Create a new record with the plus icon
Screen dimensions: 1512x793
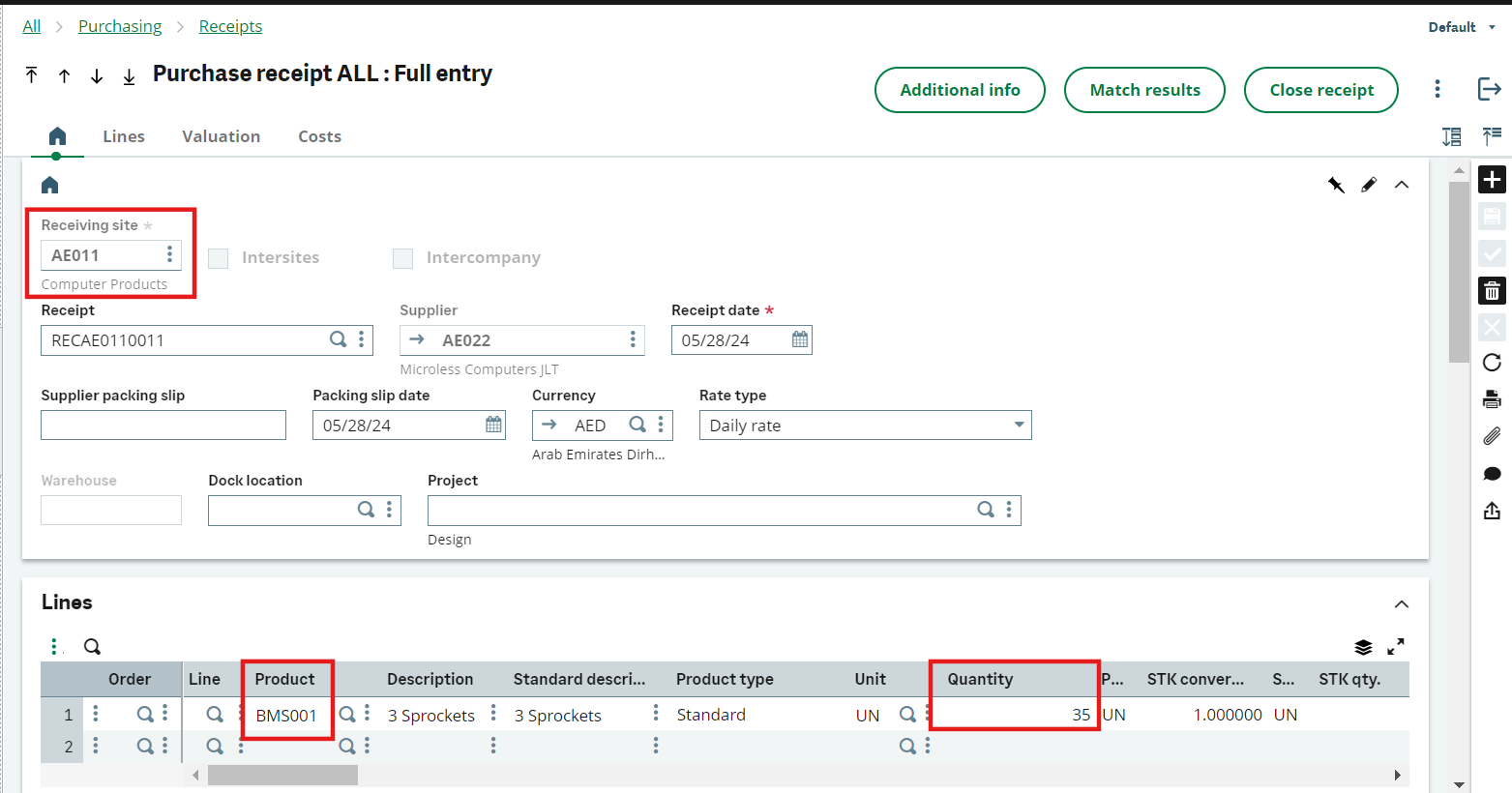pos(1492,180)
